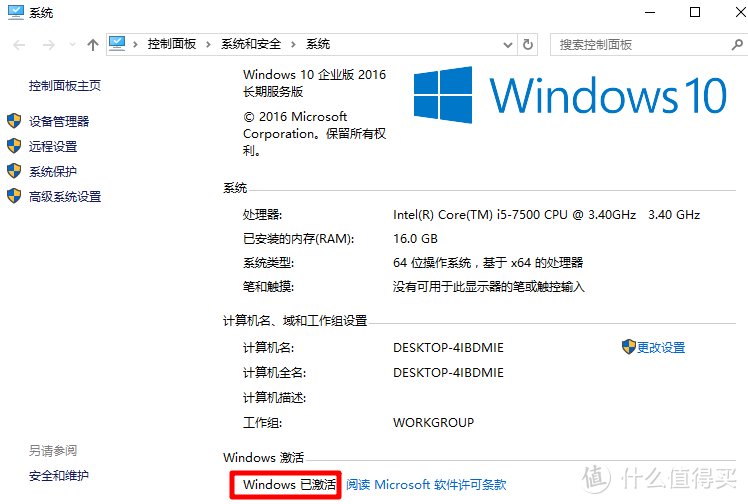Maximize the 系统 window
The height and width of the screenshot is (504, 748).
695,12
